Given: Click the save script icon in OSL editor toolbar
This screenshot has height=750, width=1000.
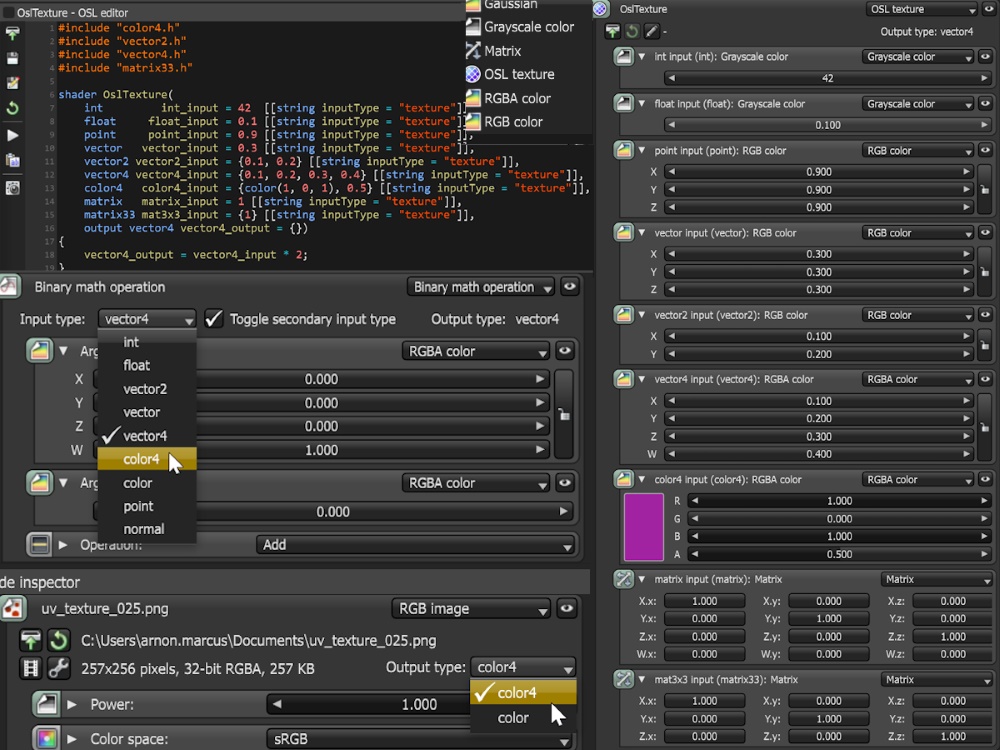Looking at the screenshot, I should point(12,59).
